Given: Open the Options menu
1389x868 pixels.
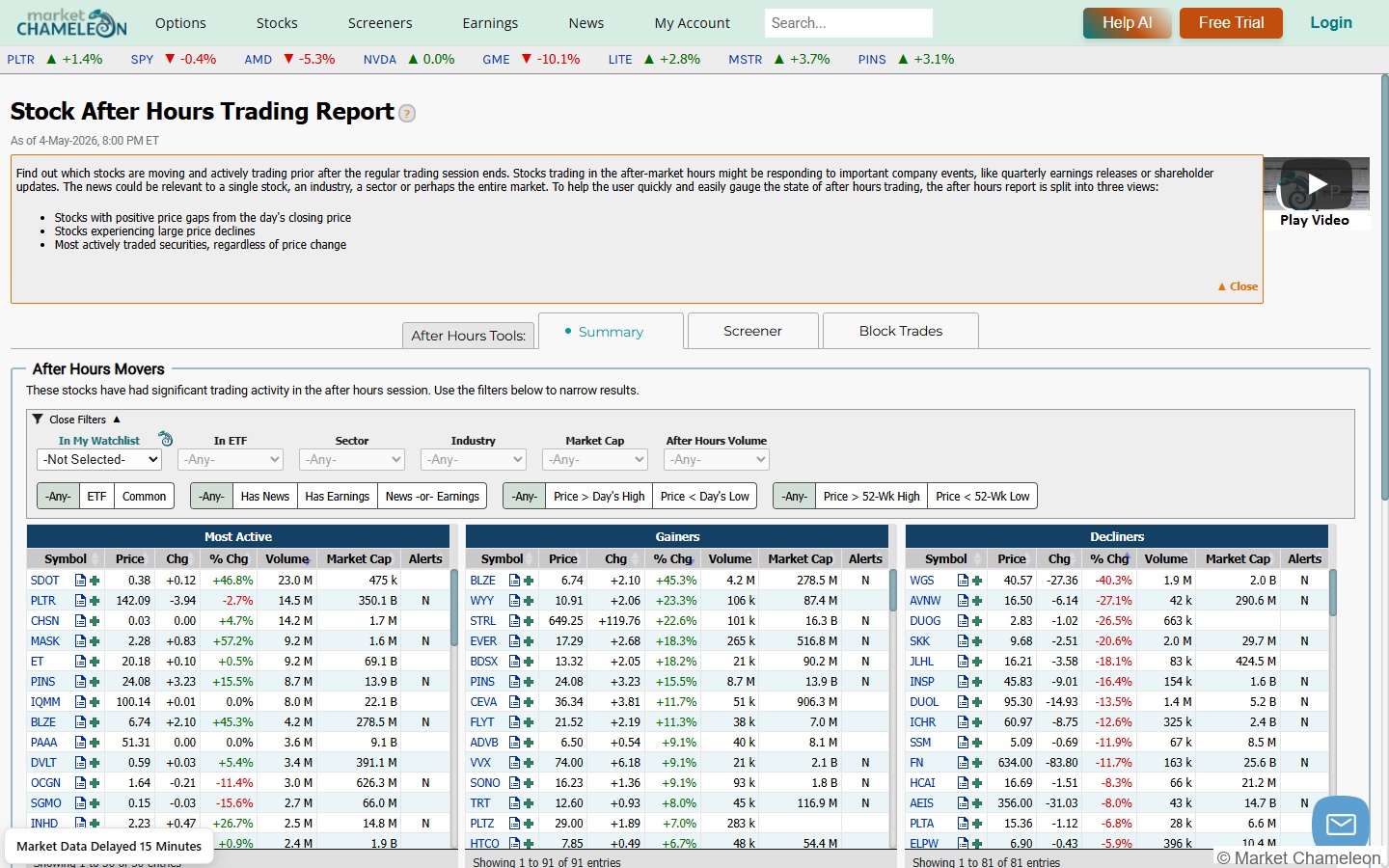Looking at the screenshot, I should (180, 23).
